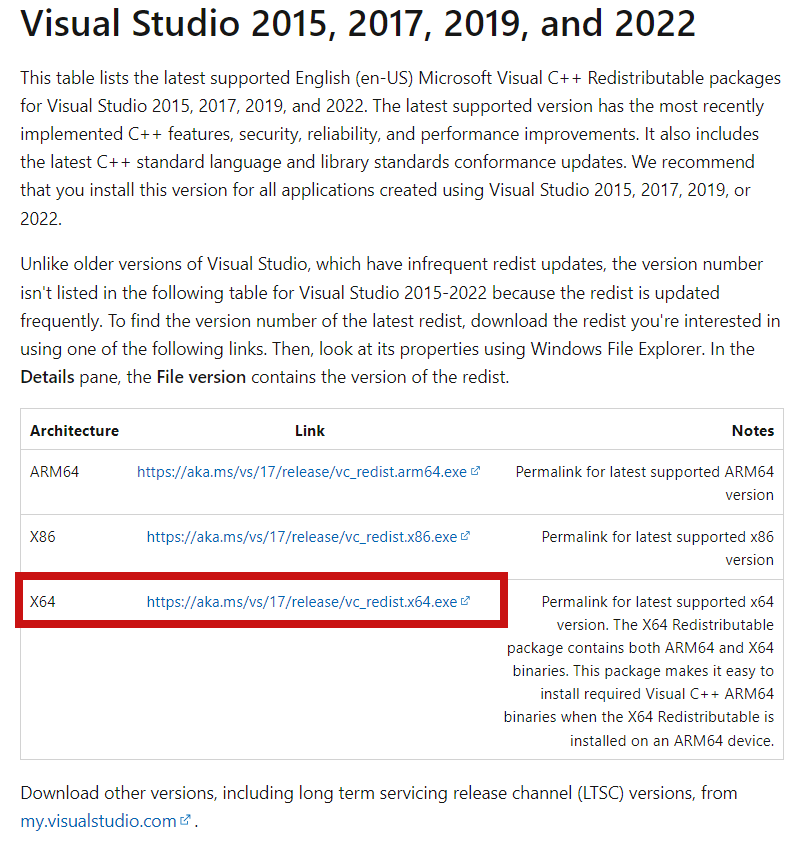Click paragraph starting 'This table lists the latest'
This screenshot has height=842, width=806.
(401, 148)
